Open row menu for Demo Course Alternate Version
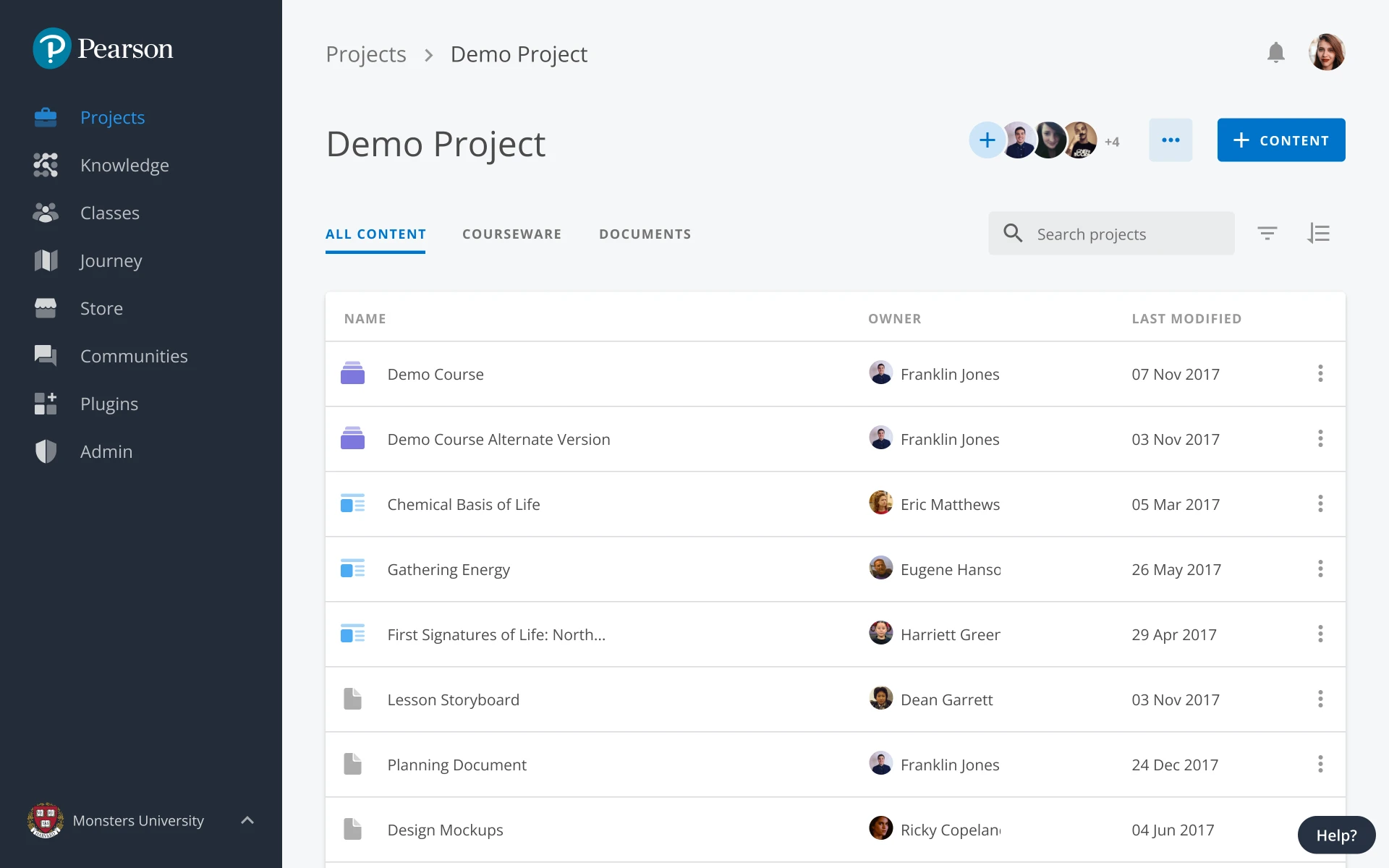 (1320, 438)
